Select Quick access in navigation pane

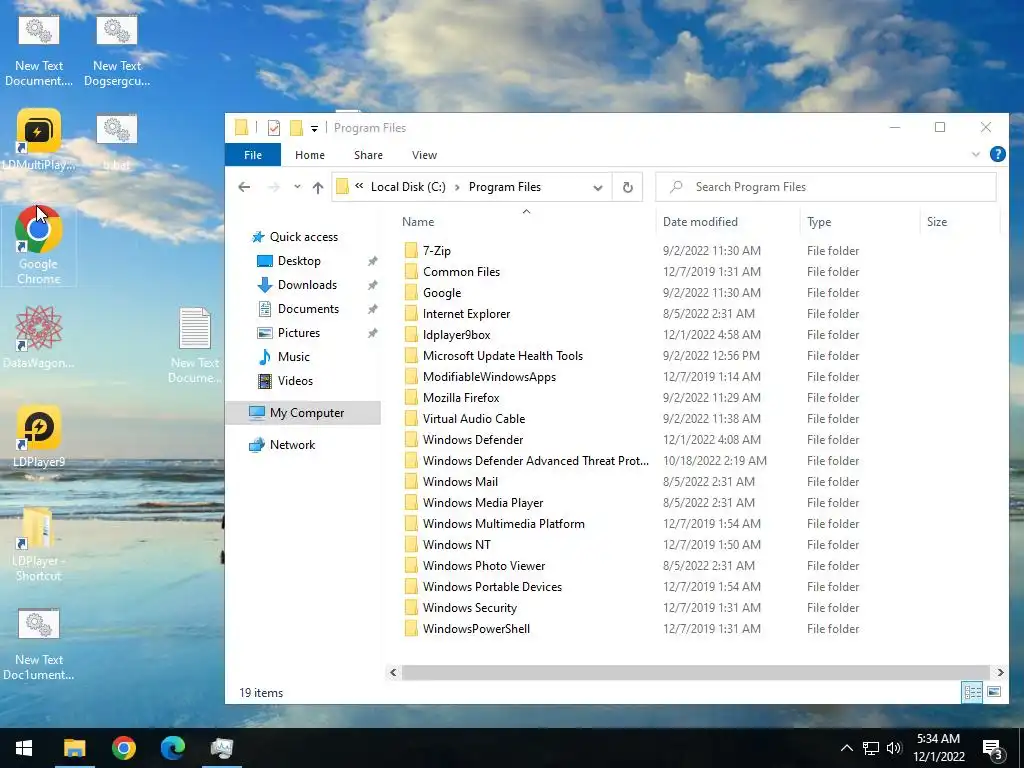point(304,237)
